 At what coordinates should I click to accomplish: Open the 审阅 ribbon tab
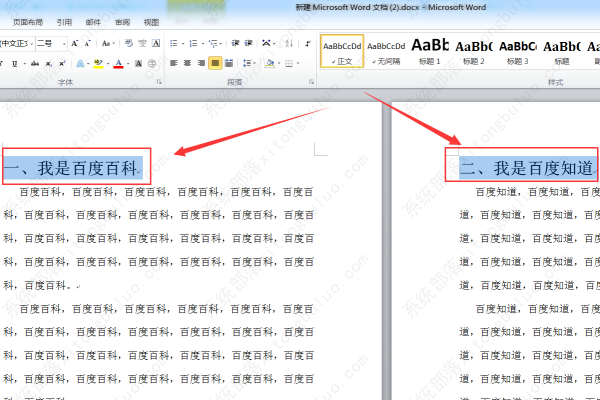[122, 23]
